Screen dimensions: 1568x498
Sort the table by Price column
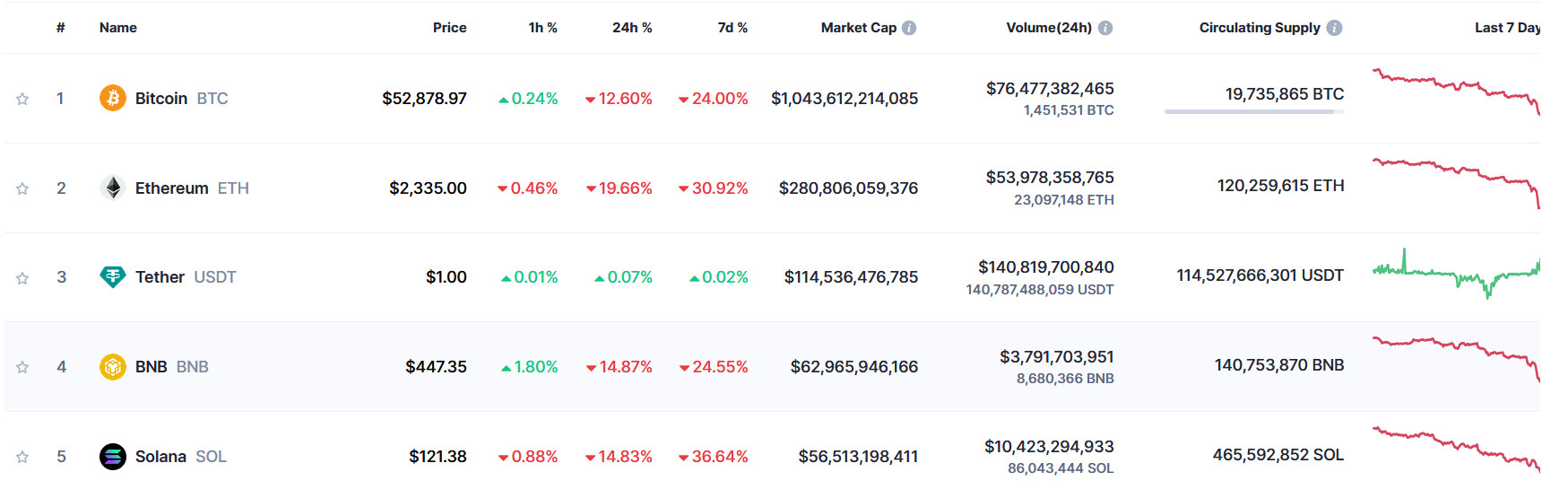pyautogui.click(x=449, y=28)
